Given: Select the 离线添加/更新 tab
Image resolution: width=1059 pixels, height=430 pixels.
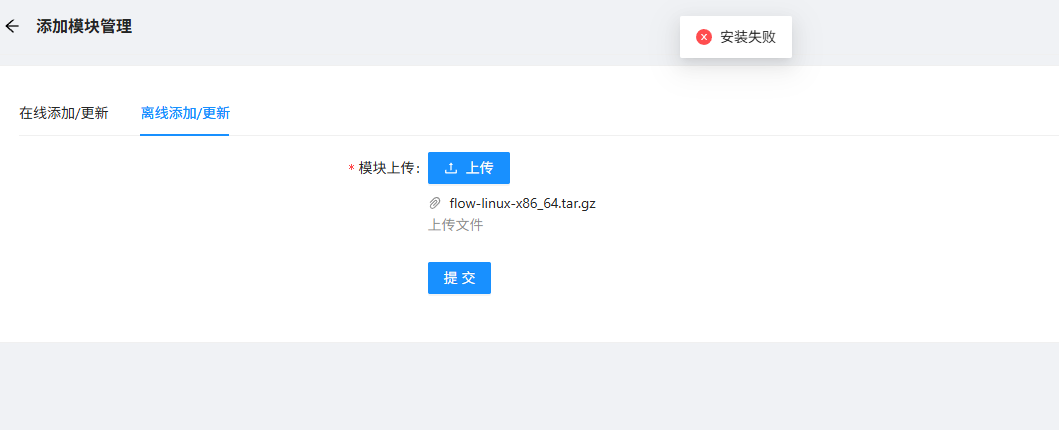Looking at the screenshot, I should pyautogui.click(x=185, y=113).
